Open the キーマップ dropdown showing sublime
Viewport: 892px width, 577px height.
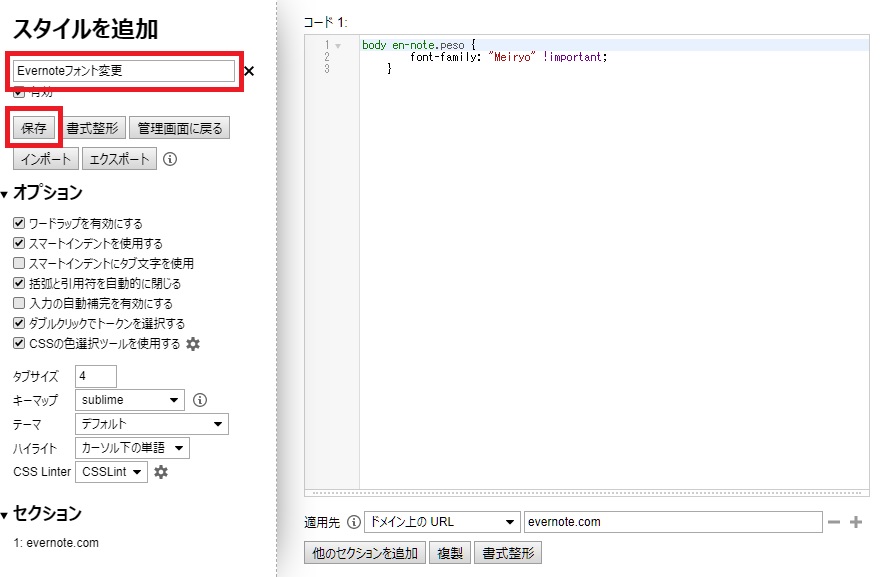pyautogui.click(x=129, y=400)
